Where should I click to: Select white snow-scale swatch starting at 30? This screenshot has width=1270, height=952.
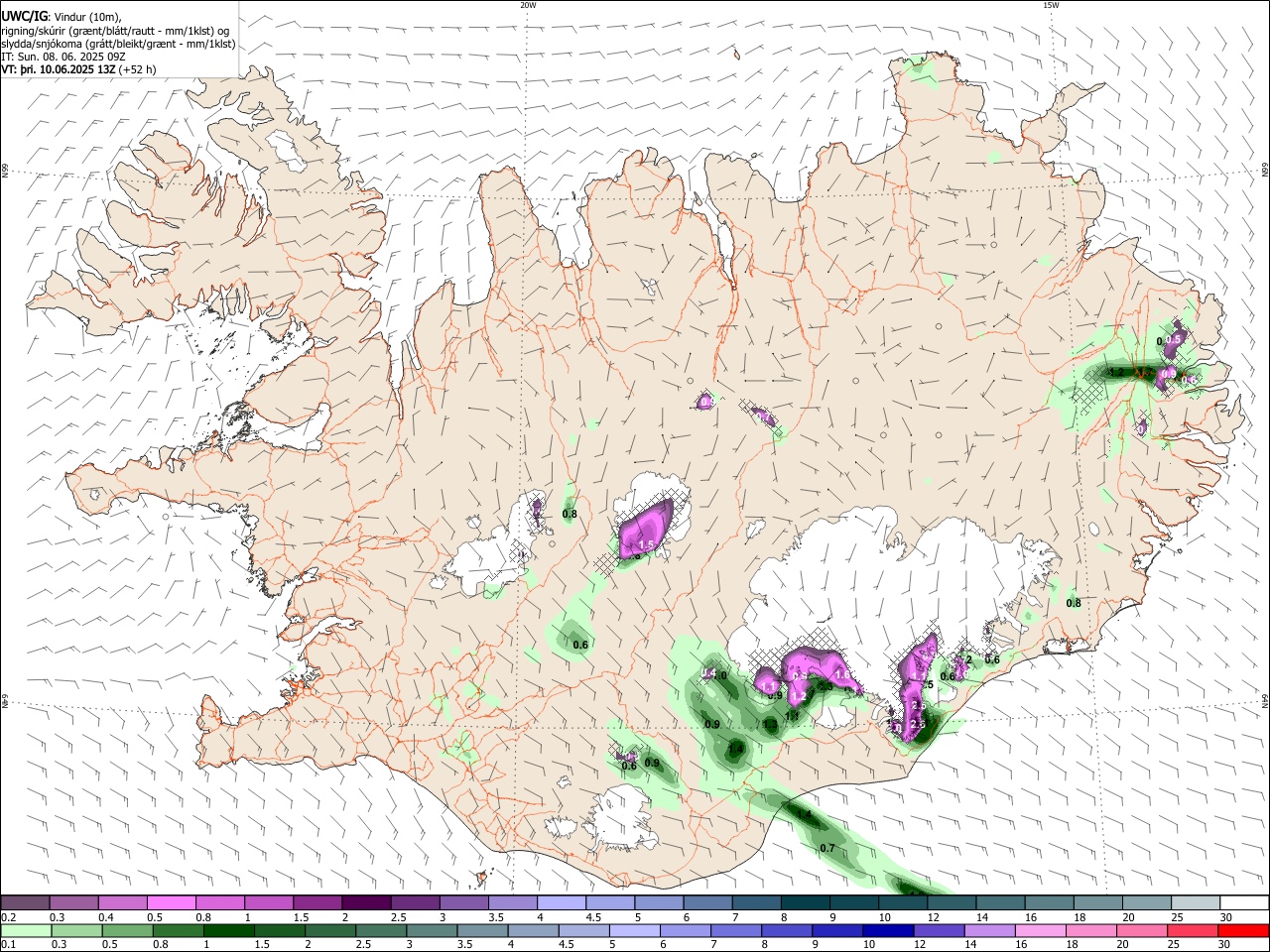click(1244, 902)
